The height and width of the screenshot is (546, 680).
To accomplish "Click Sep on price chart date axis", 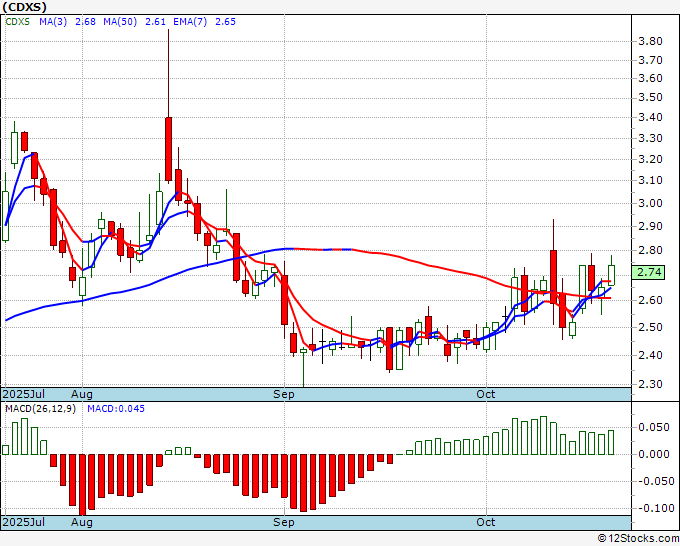I will 284,394.
